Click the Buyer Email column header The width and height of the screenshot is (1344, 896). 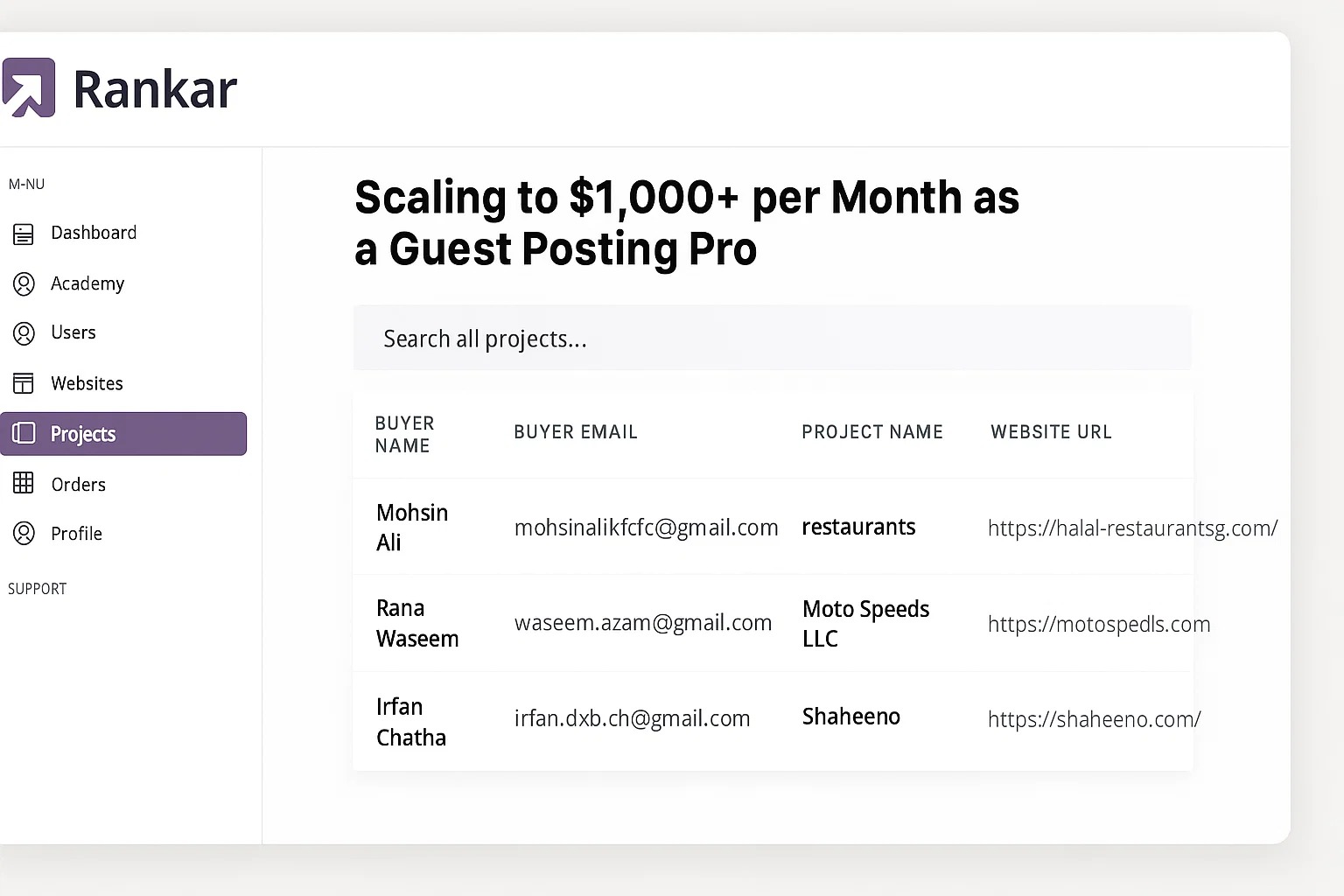click(576, 432)
